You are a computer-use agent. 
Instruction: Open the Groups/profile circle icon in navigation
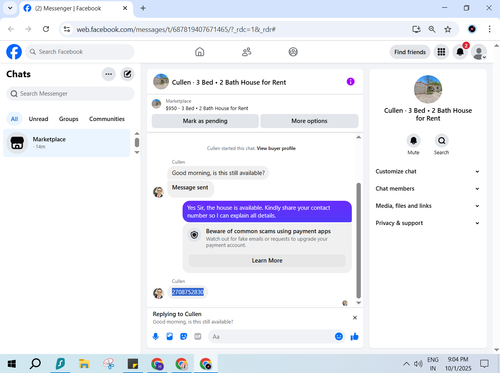(293, 52)
